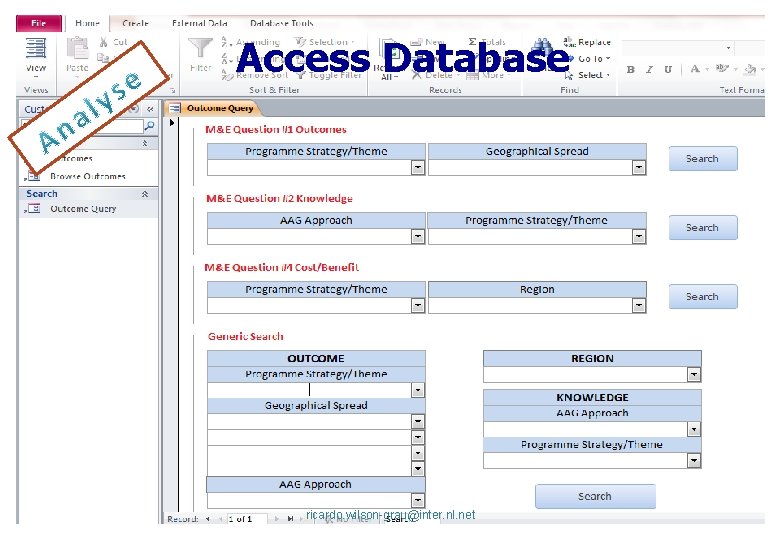Screen dimensions: 780x540
Task: Click the Filter funnel icon
Action: [x=200, y=49]
